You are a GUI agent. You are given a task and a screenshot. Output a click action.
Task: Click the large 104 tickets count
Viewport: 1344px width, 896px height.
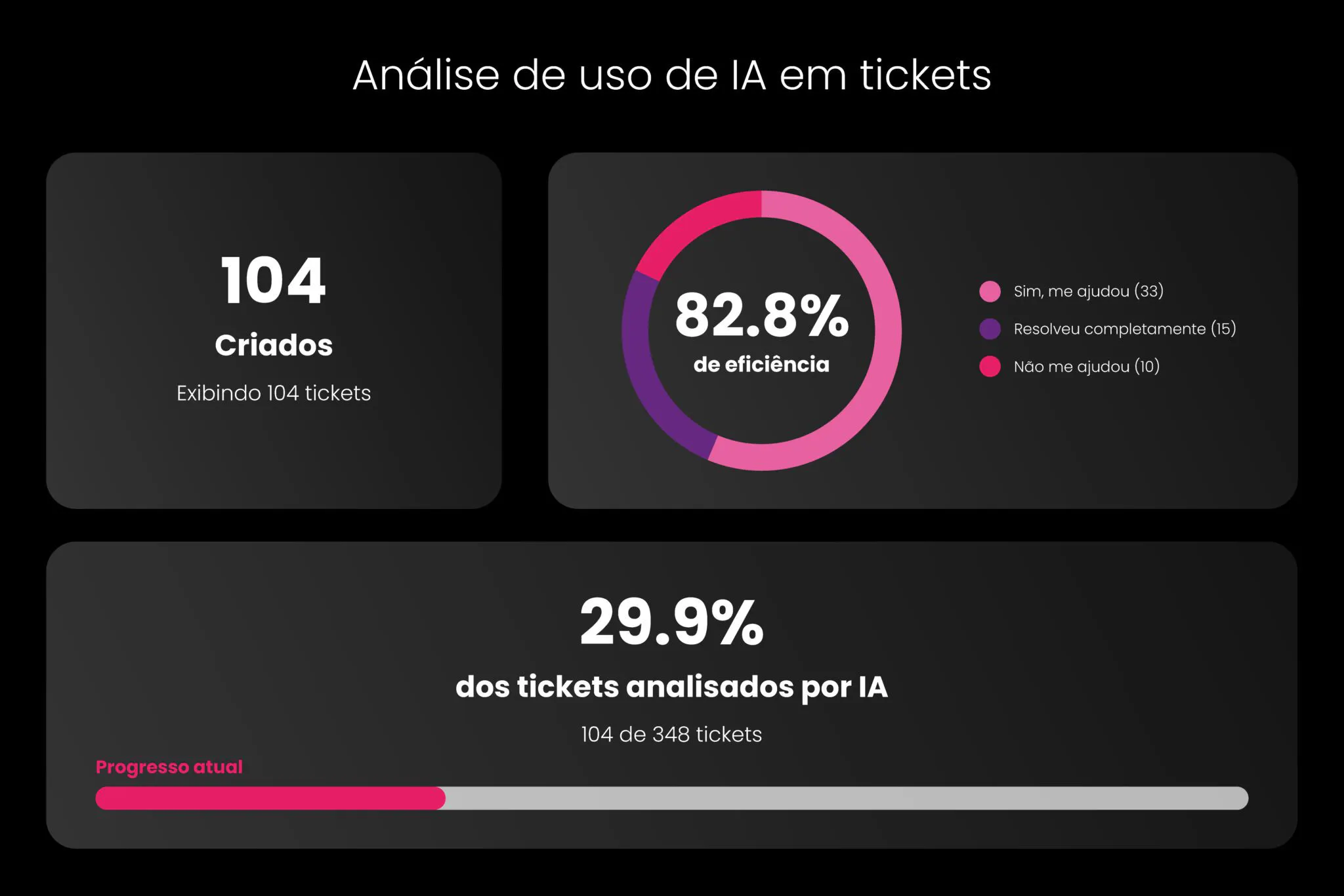(273, 281)
